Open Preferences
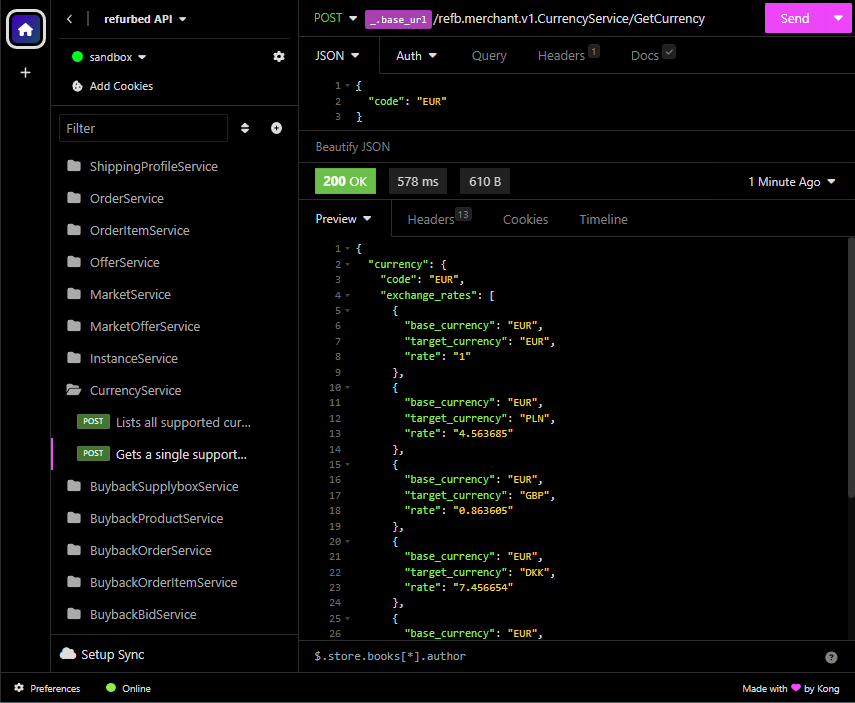Viewport: 855px width, 703px height. point(55,688)
